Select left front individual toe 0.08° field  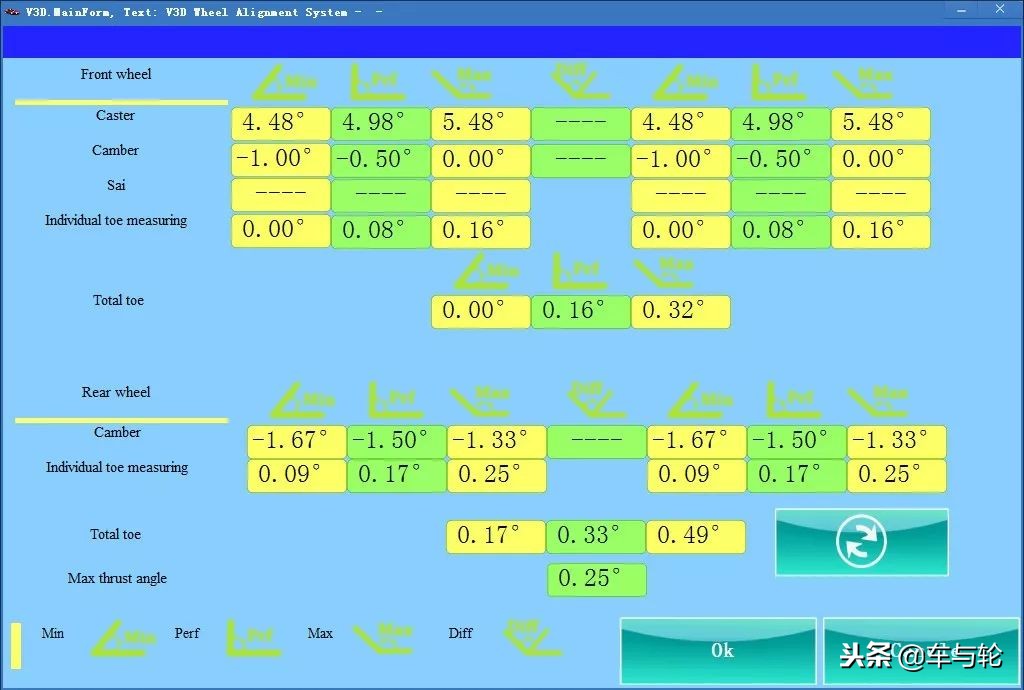(x=381, y=230)
